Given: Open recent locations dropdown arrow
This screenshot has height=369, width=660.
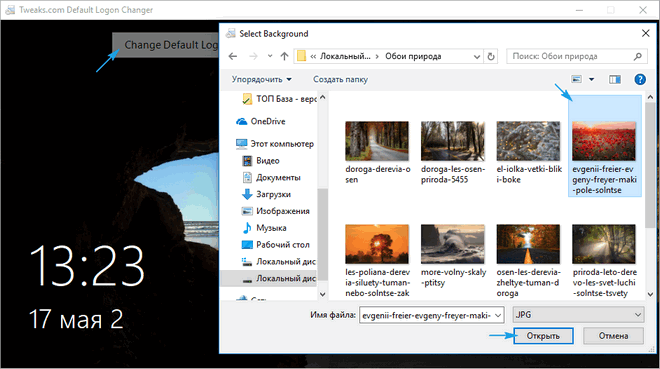Looking at the screenshot, I should [270, 56].
